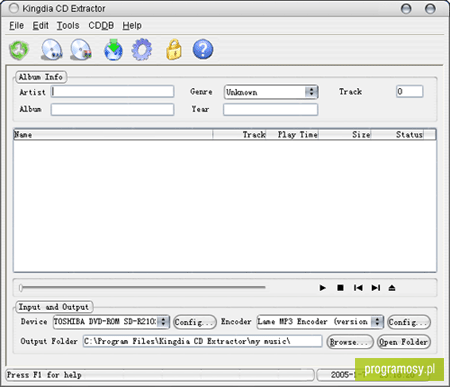Click the playback position slider handle
This screenshot has width=450, height=387.
[x=21, y=288]
